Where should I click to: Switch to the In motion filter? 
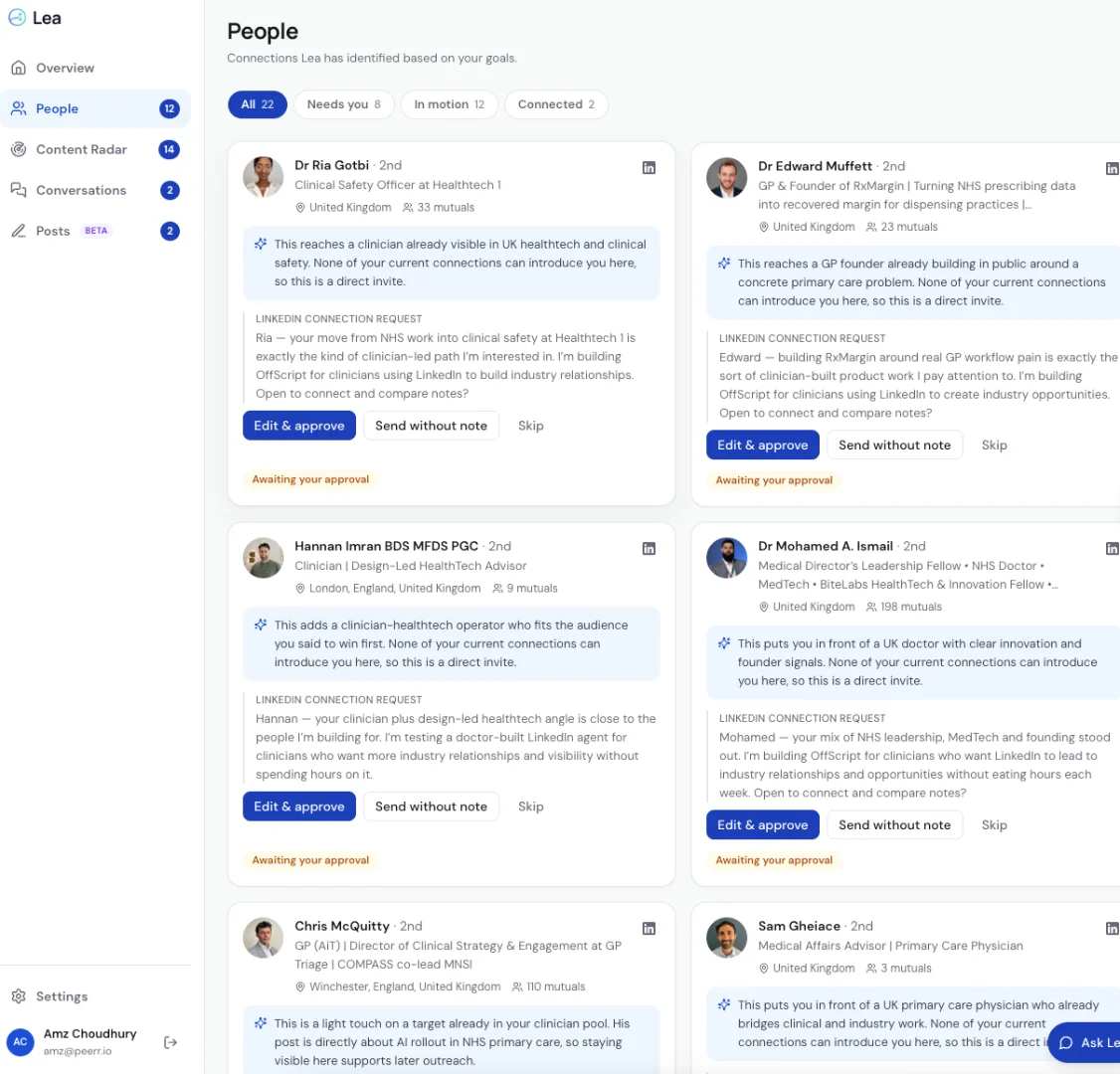point(449,104)
